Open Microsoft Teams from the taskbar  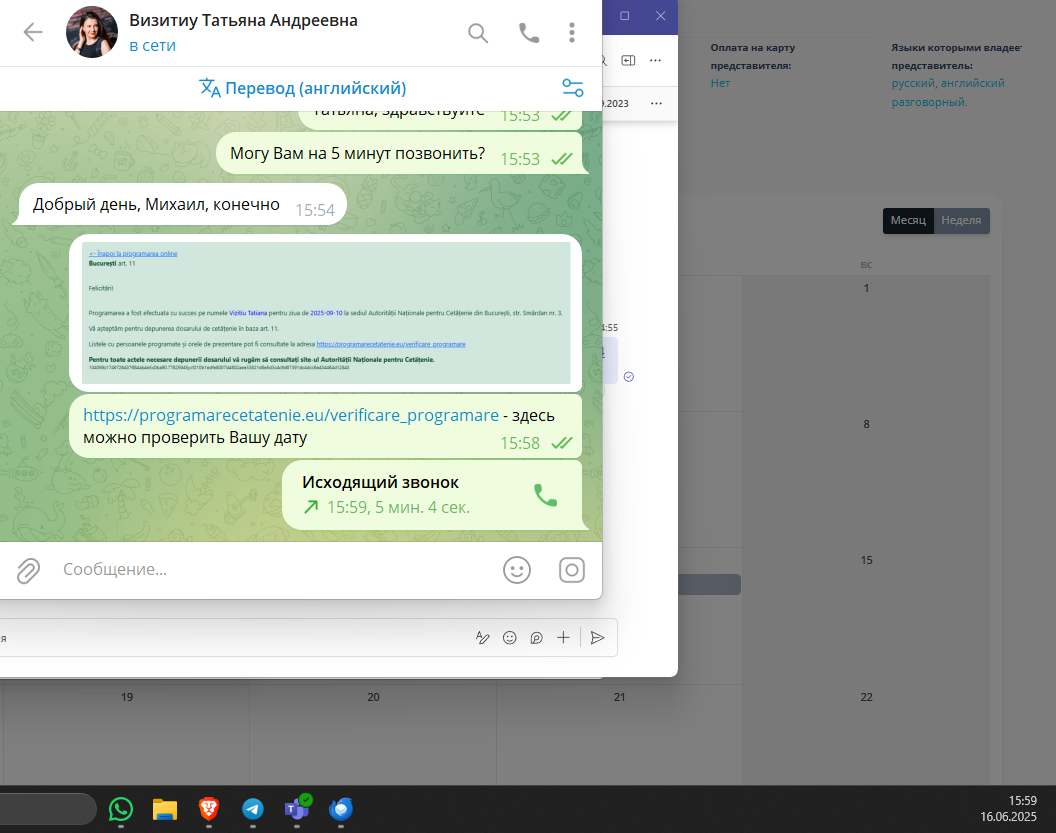(x=297, y=808)
